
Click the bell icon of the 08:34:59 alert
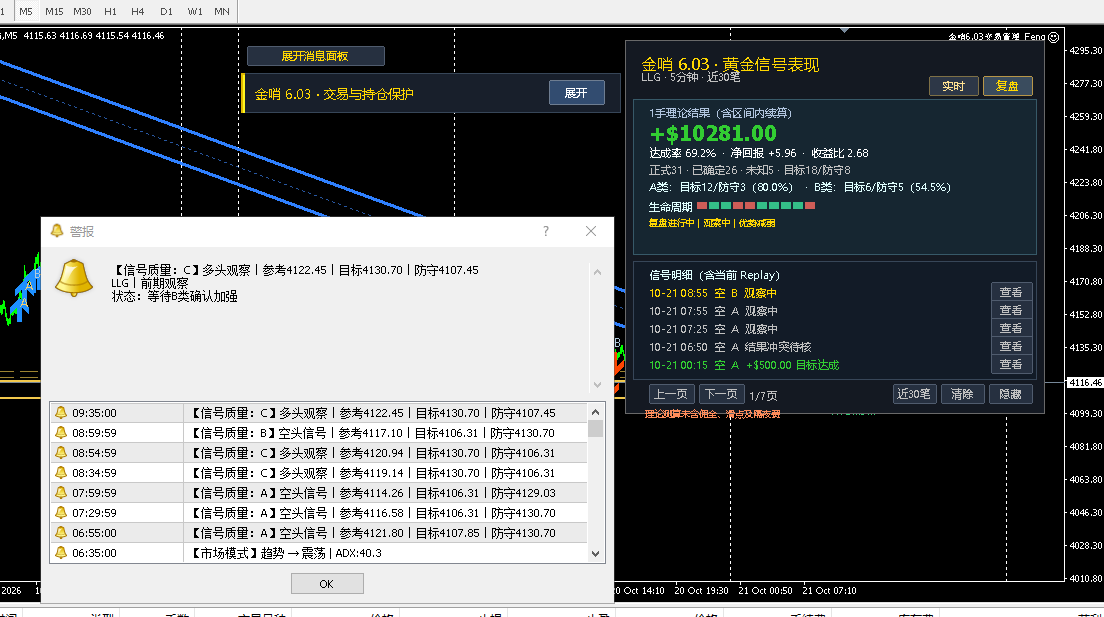[61, 473]
